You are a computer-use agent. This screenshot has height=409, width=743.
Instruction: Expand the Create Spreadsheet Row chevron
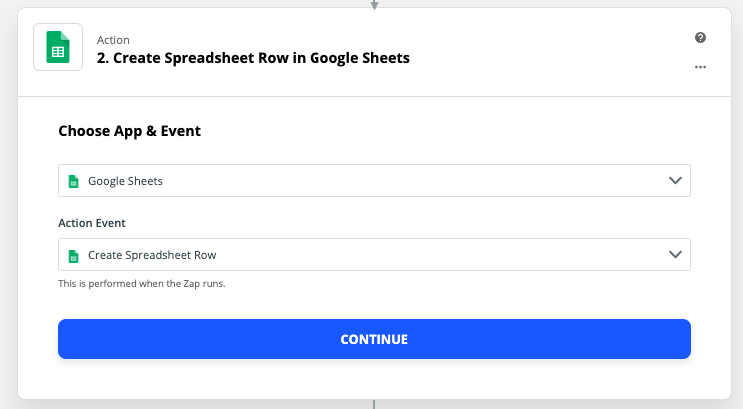pyautogui.click(x=675, y=254)
